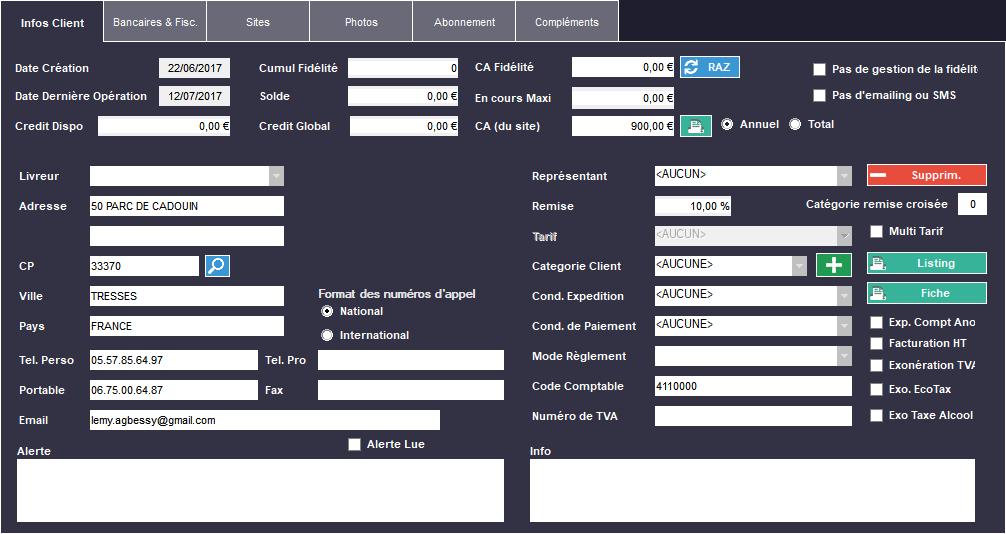Check the Alerte Lue box
This screenshot has width=1006, height=534.
tap(354, 444)
